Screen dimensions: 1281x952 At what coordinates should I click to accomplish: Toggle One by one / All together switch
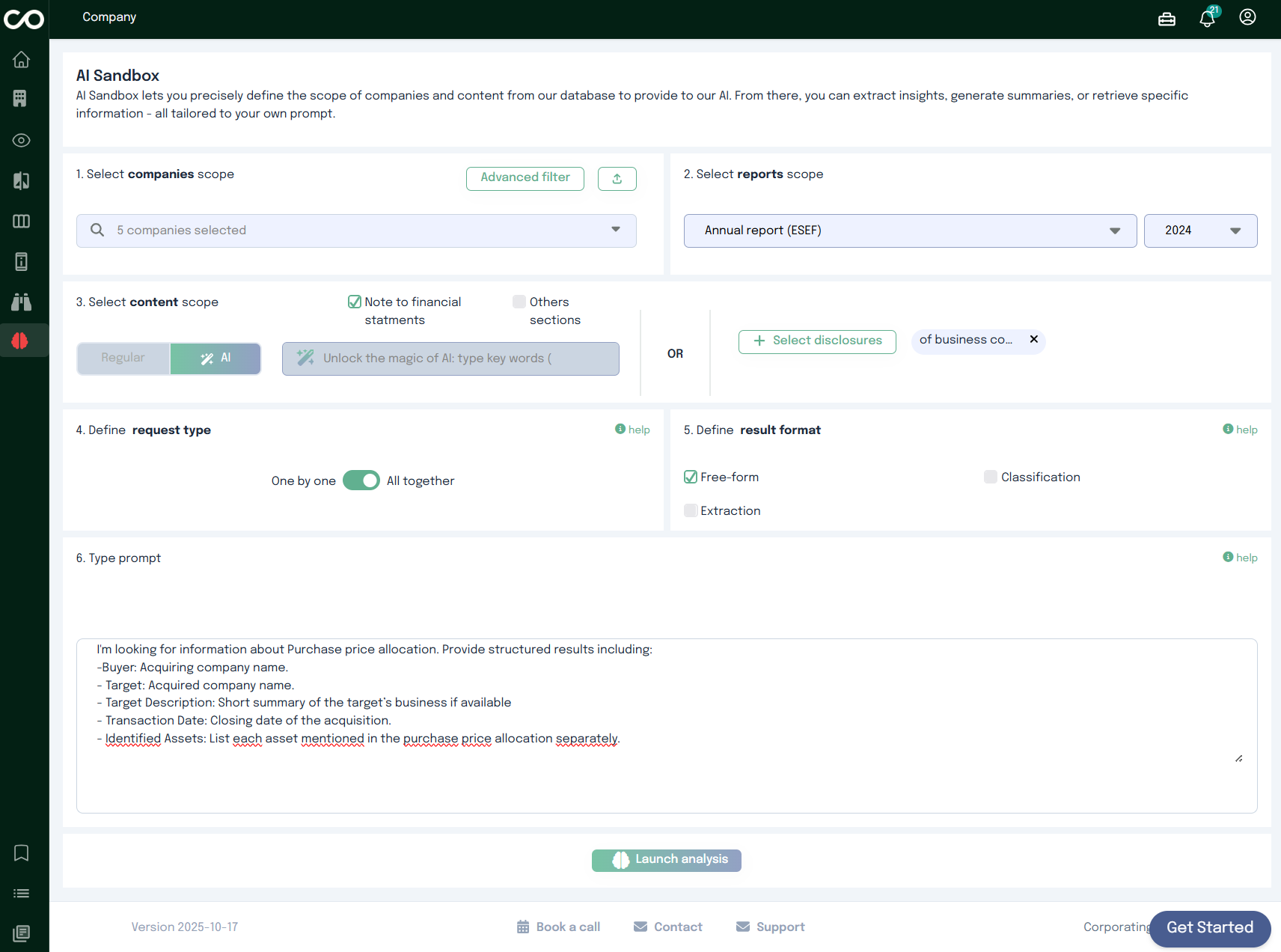361,480
